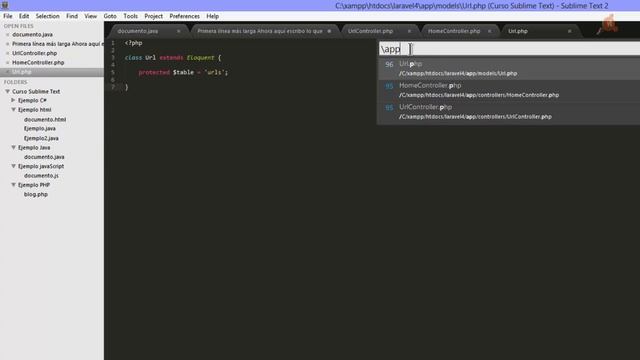The image size is (640, 360).
Task: Choose Url.php result in Goto Anything
Action: tap(509, 69)
